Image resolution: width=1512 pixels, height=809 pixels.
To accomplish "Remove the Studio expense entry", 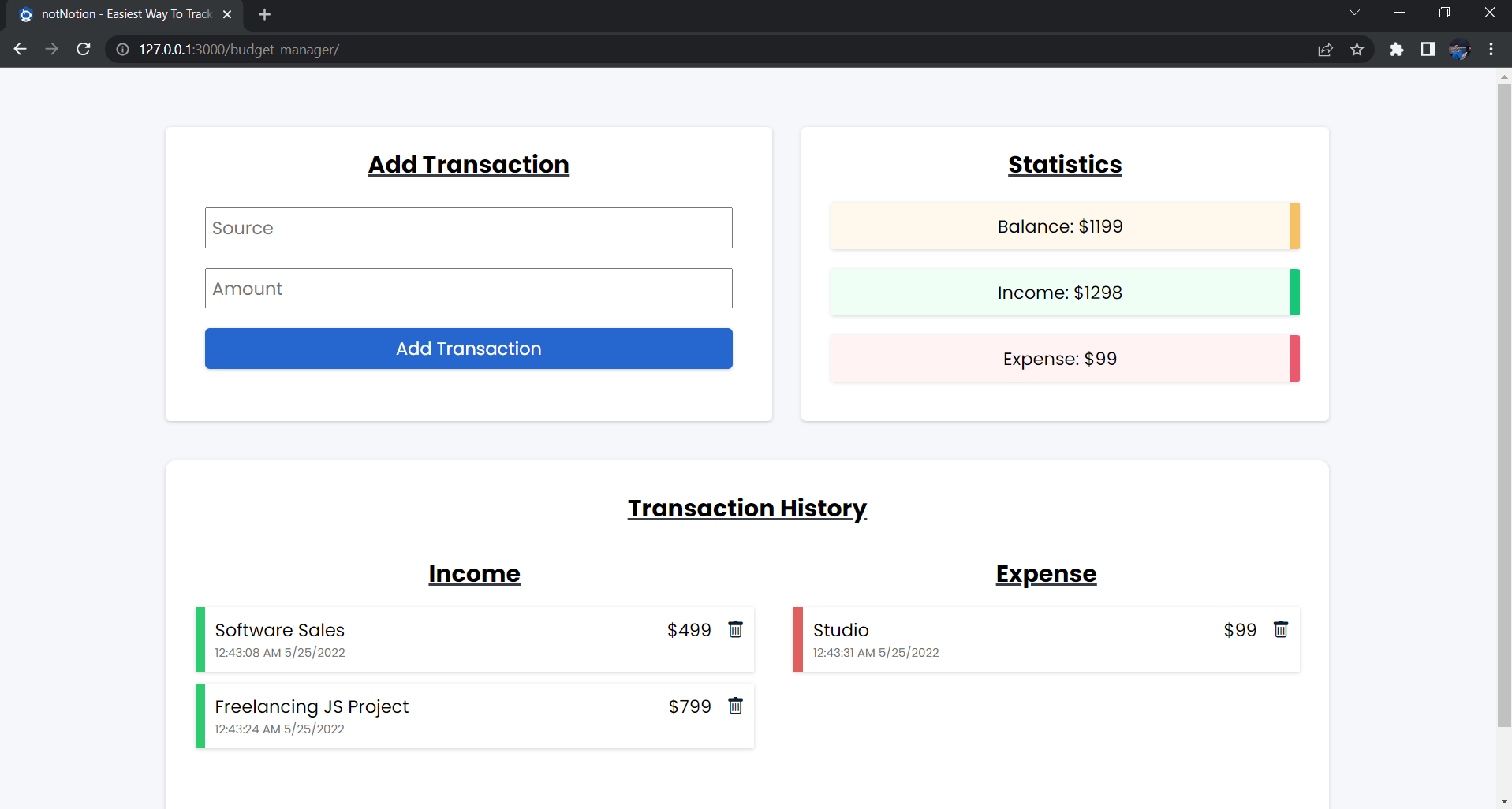I will pyautogui.click(x=1280, y=629).
